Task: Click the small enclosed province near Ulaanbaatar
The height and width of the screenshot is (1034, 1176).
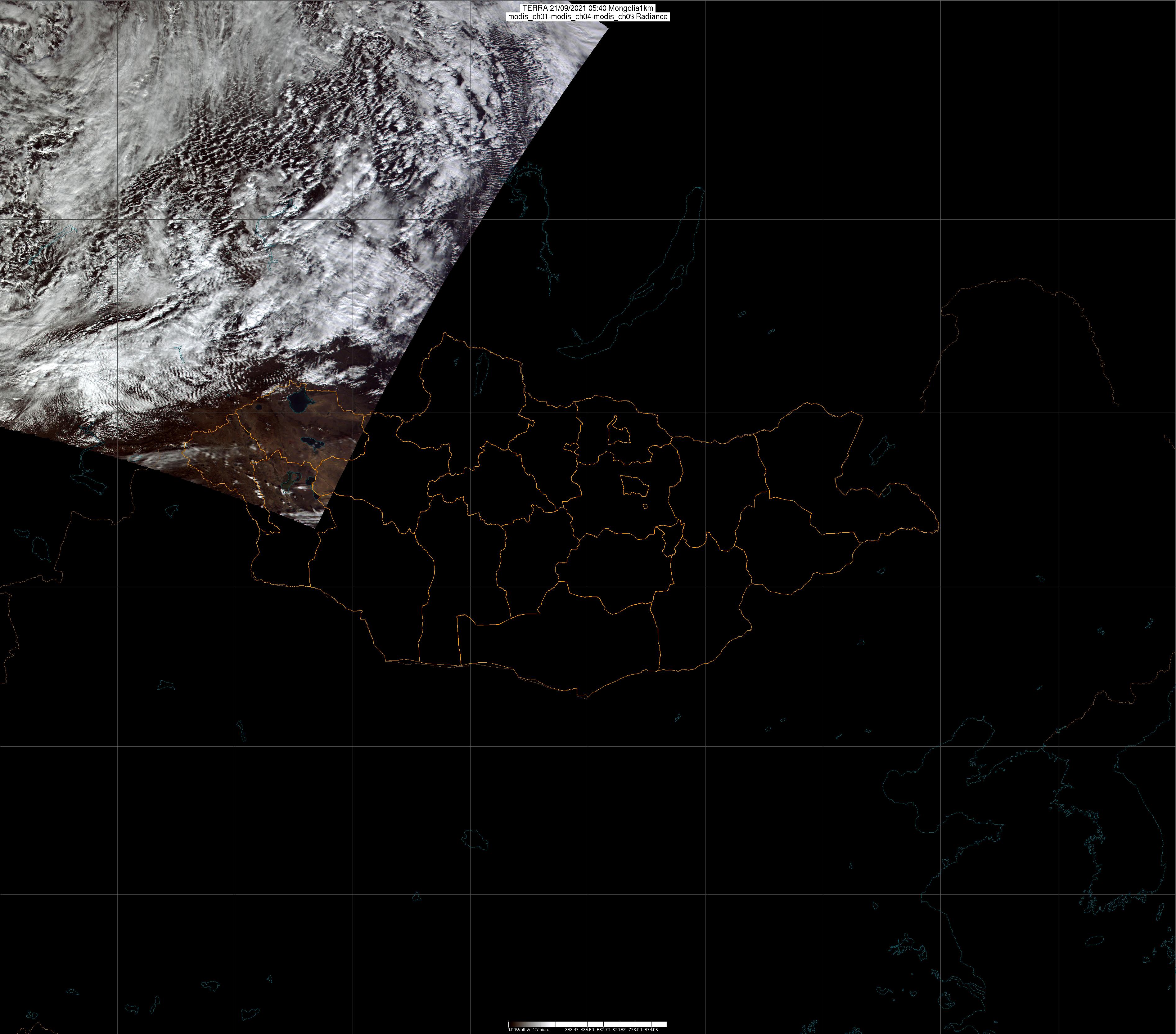Action: [x=635, y=486]
